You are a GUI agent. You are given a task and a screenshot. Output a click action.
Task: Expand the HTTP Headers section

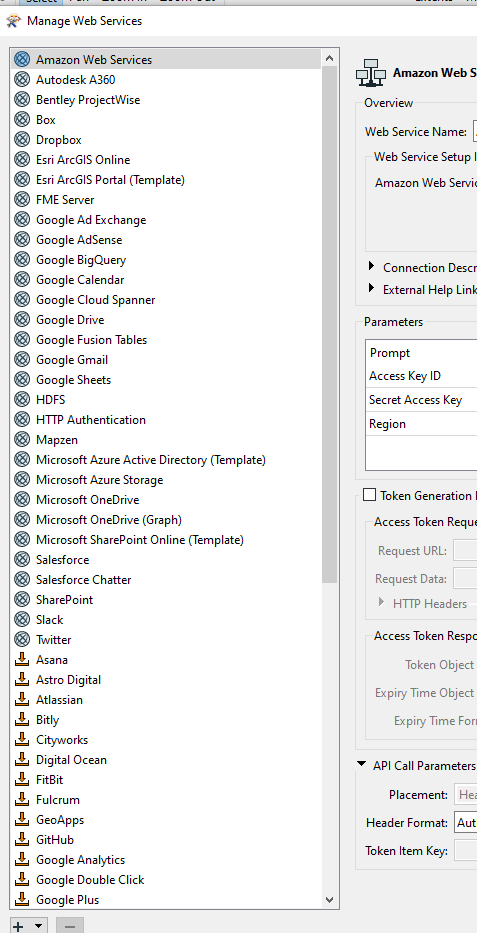tap(382, 602)
